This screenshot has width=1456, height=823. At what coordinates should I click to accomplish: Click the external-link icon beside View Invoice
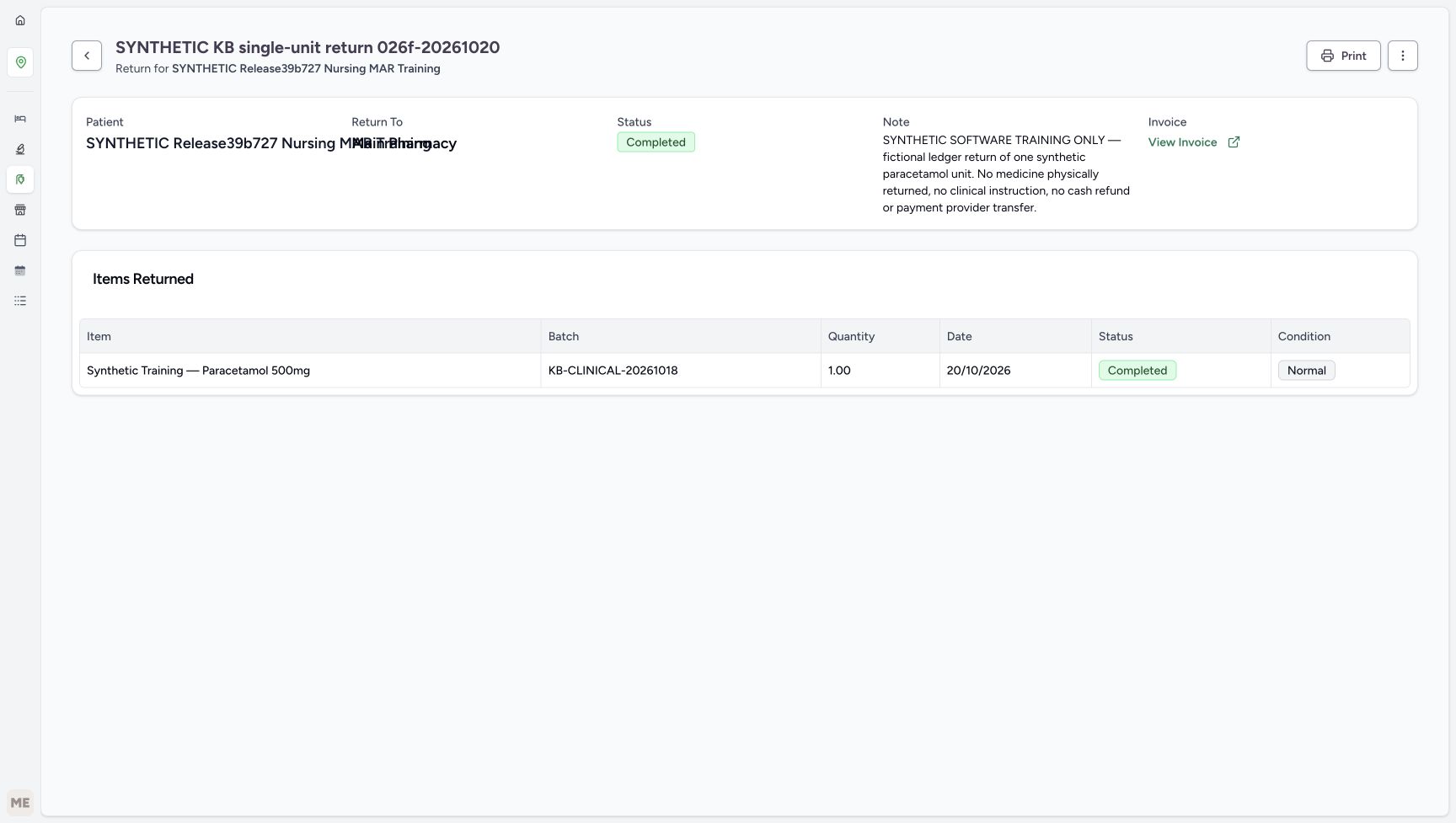coord(1234,142)
